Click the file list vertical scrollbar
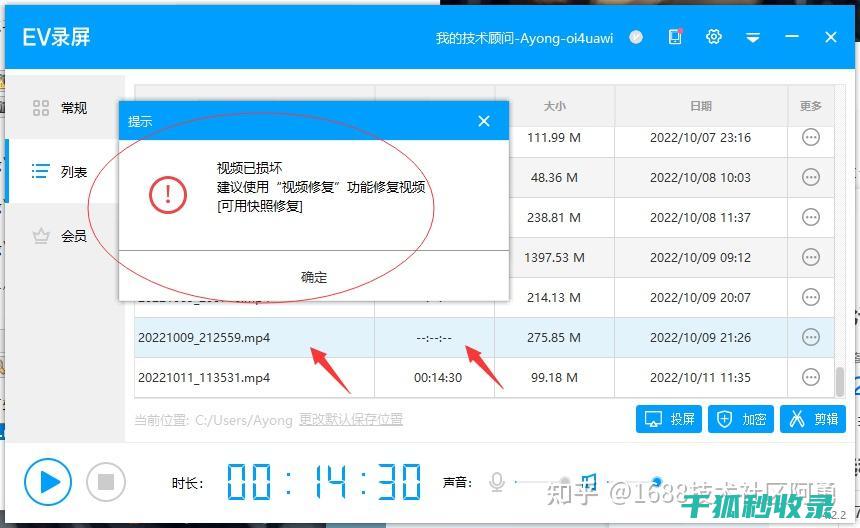The height and width of the screenshot is (528, 860). pyautogui.click(x=840, y=382)
